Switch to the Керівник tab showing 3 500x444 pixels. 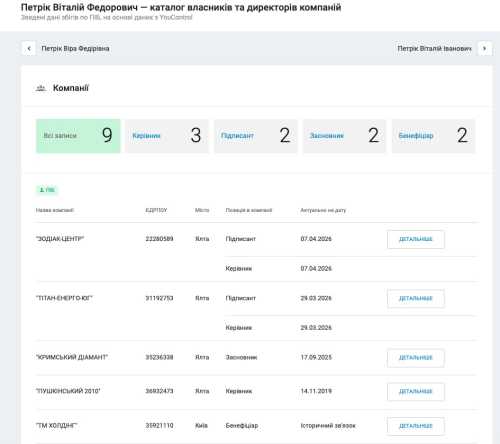[x=167, y=136]
